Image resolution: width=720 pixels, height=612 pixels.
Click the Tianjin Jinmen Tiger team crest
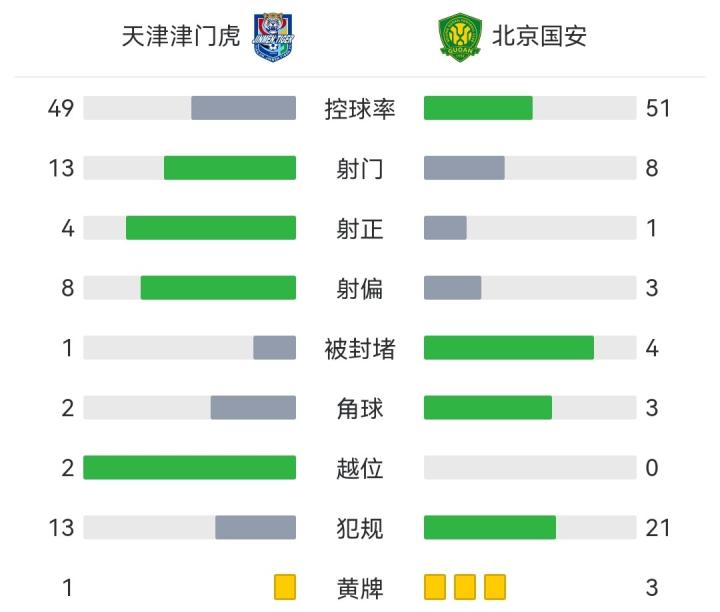(x=272, y=36)
